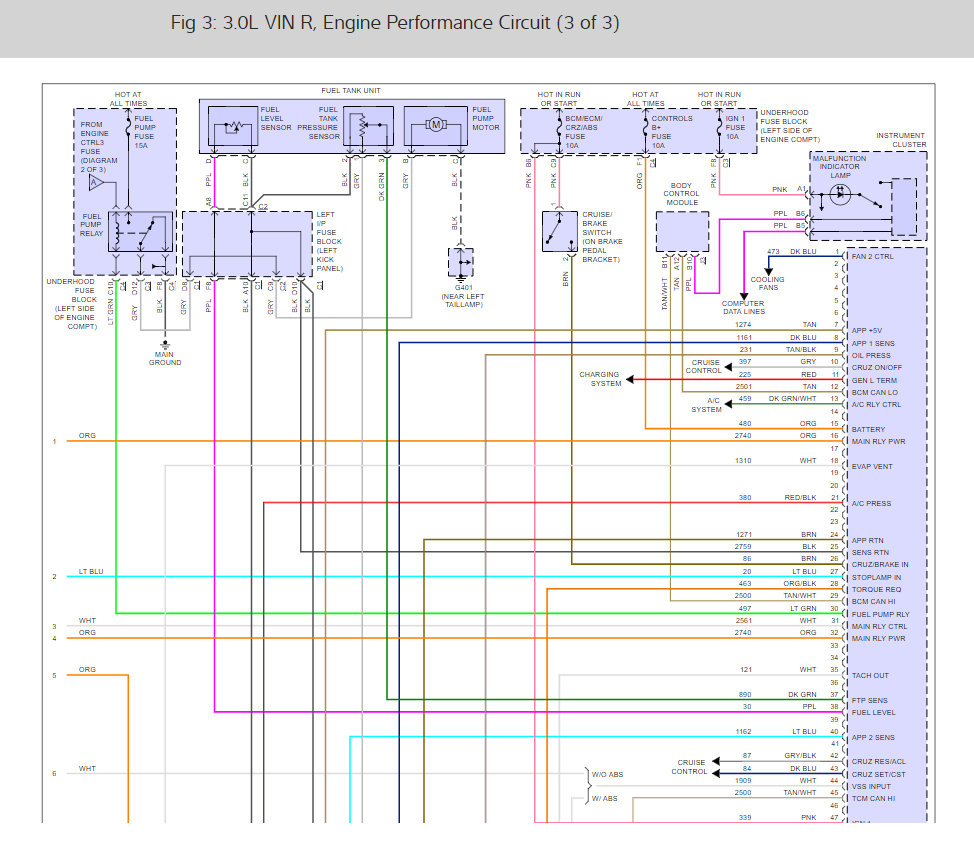The image size is (974, 846).
Task: Click the fuel level sensor resistor symbol
Action: (x=234, y=127)
